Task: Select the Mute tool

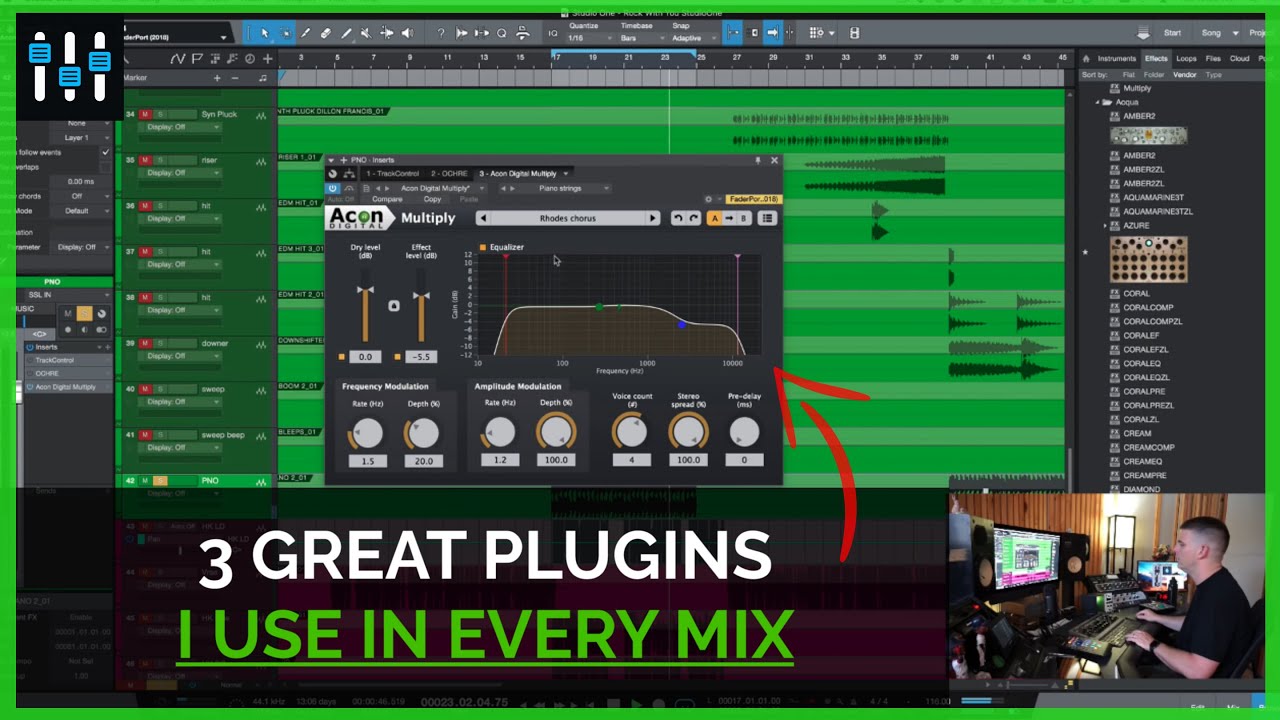Action: pos(366,33)
